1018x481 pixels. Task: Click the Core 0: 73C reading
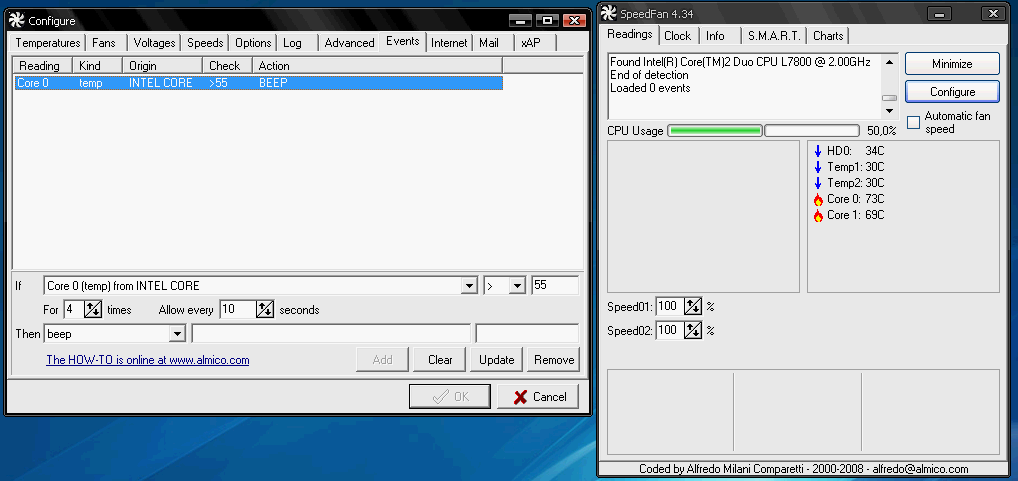pos(856,199)
